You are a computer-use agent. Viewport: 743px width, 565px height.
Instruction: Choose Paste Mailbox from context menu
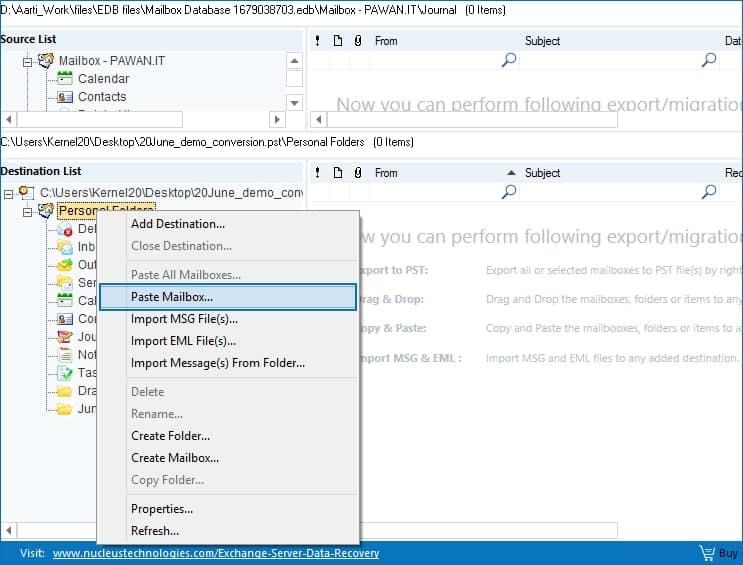click(172, 297)
